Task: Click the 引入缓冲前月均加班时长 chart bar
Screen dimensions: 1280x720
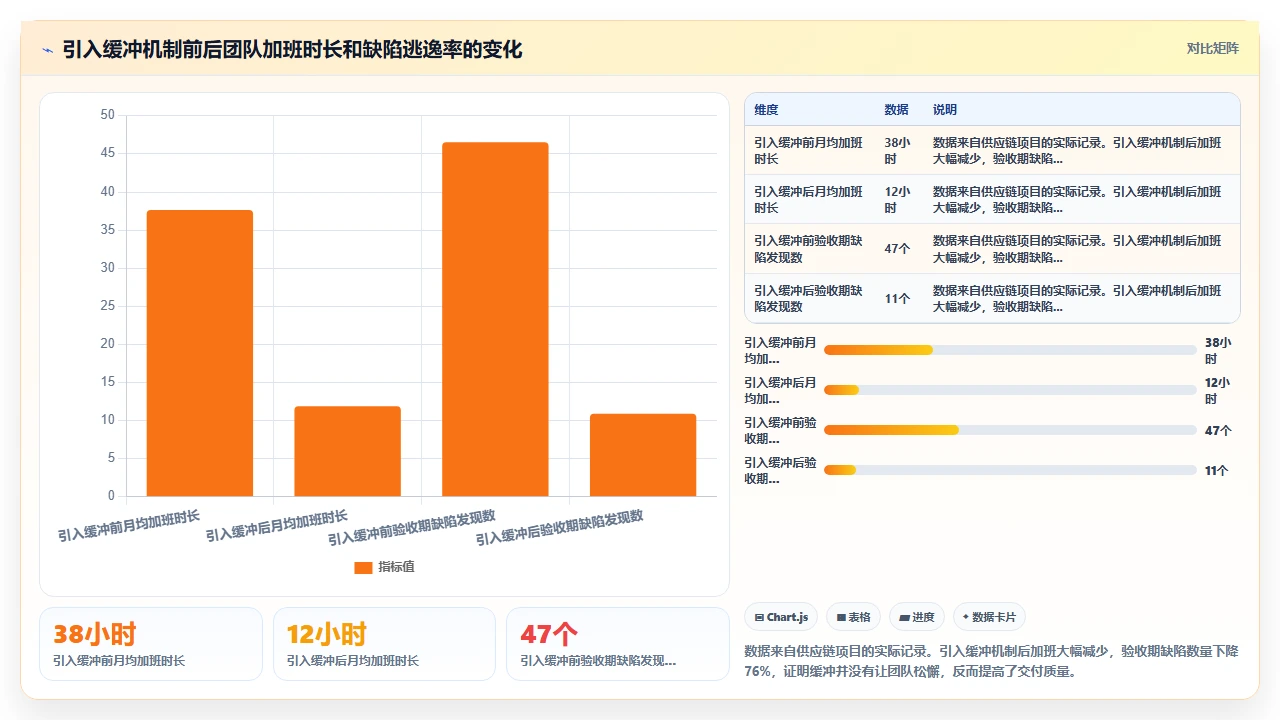Action: tap(199, 353)
